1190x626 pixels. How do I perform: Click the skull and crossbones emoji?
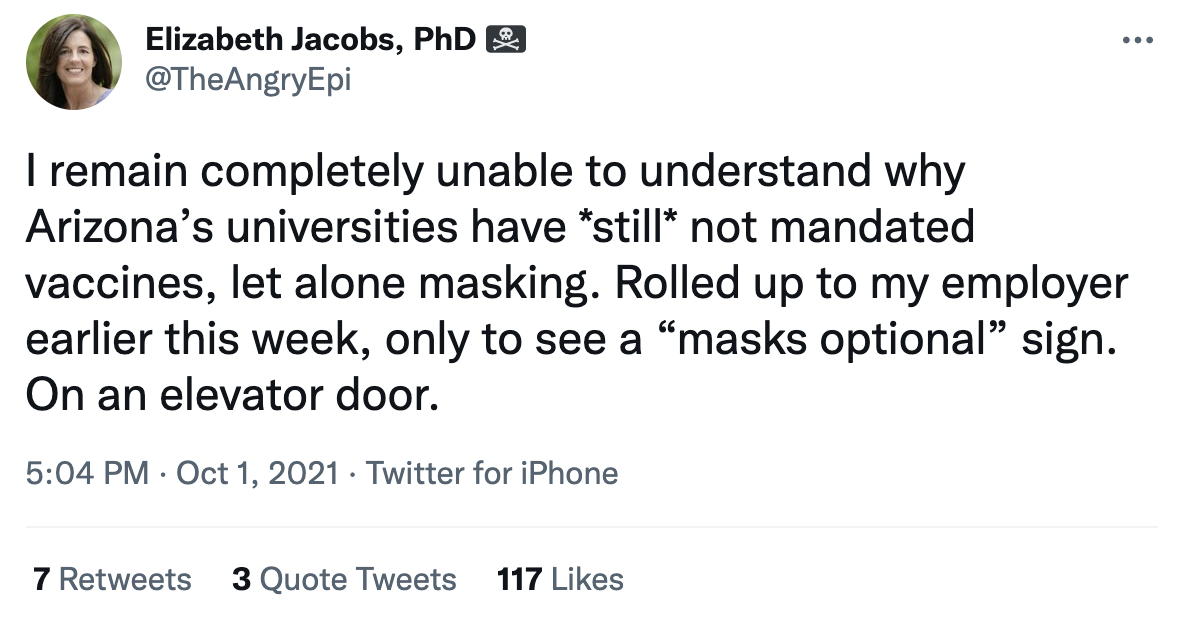click(x=505, y=40)
